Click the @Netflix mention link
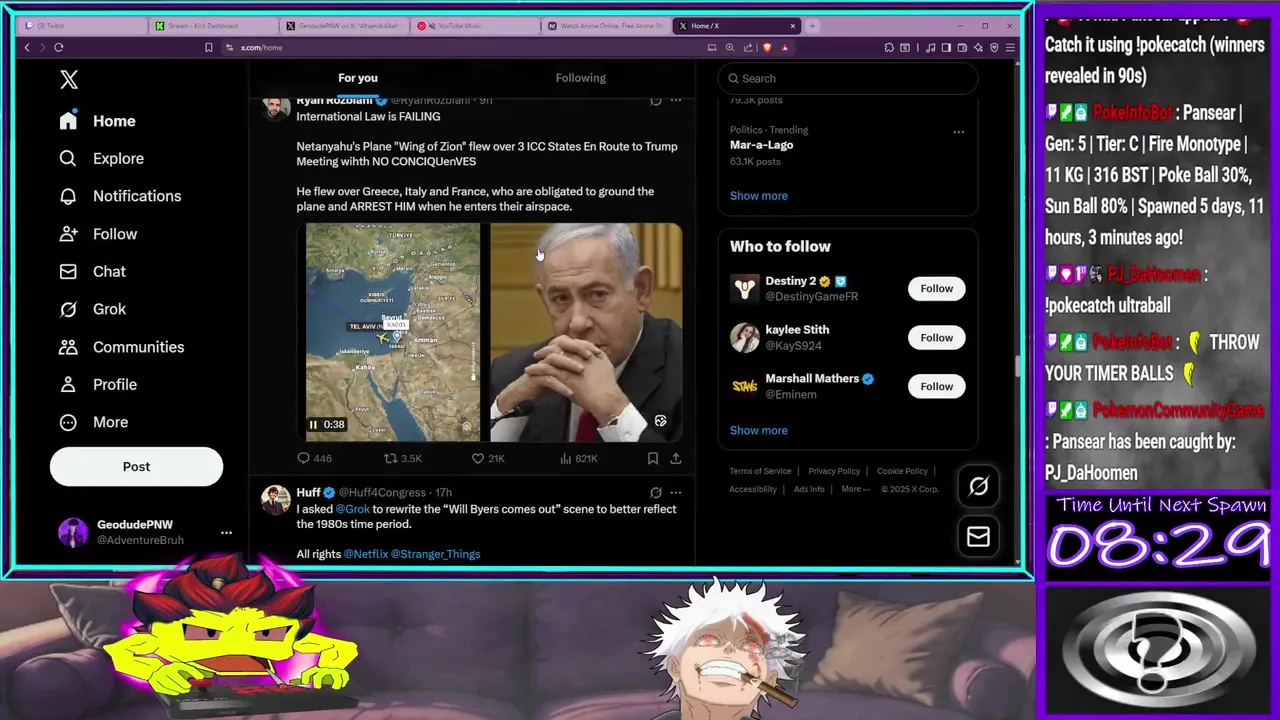This screenshot has height=720, width=1280. [x=366, y=554]
